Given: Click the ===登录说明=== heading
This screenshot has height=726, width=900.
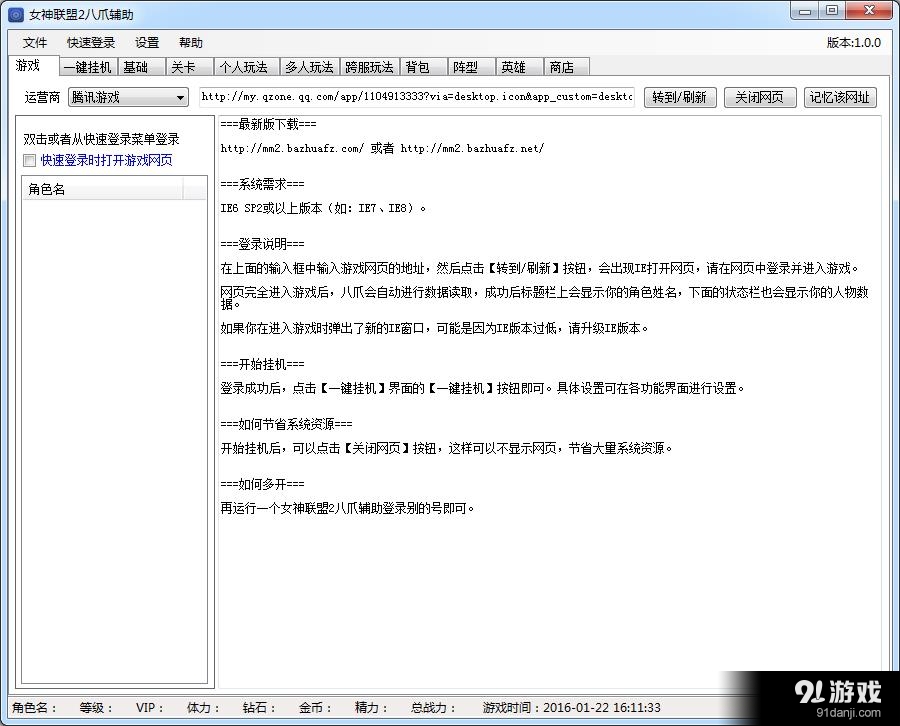Looking at the screenshot, I should pos(262,244).
